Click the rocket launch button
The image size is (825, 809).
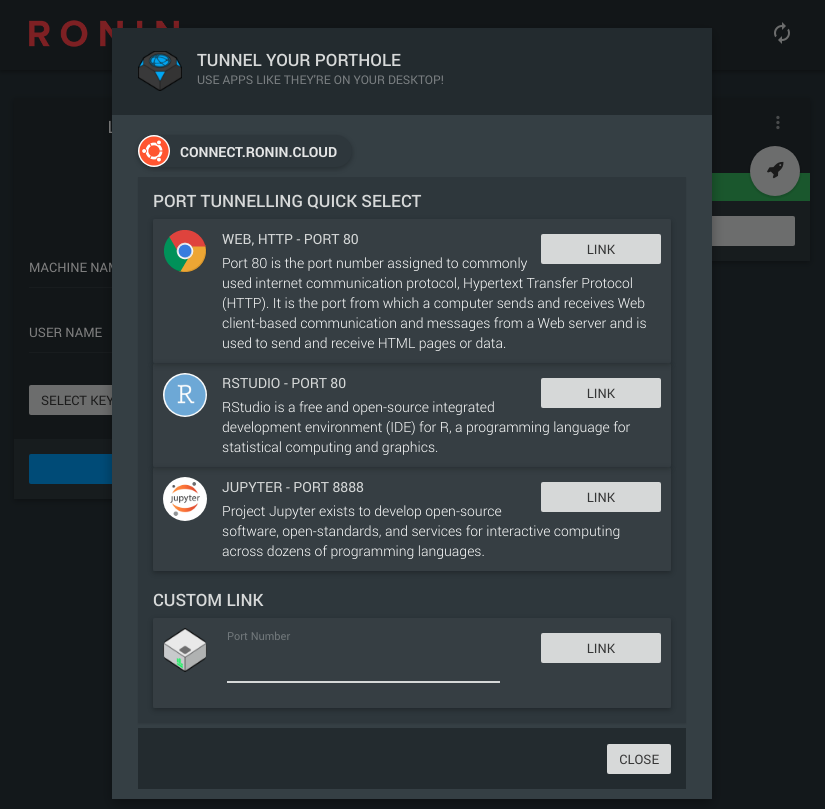[774, 170]
